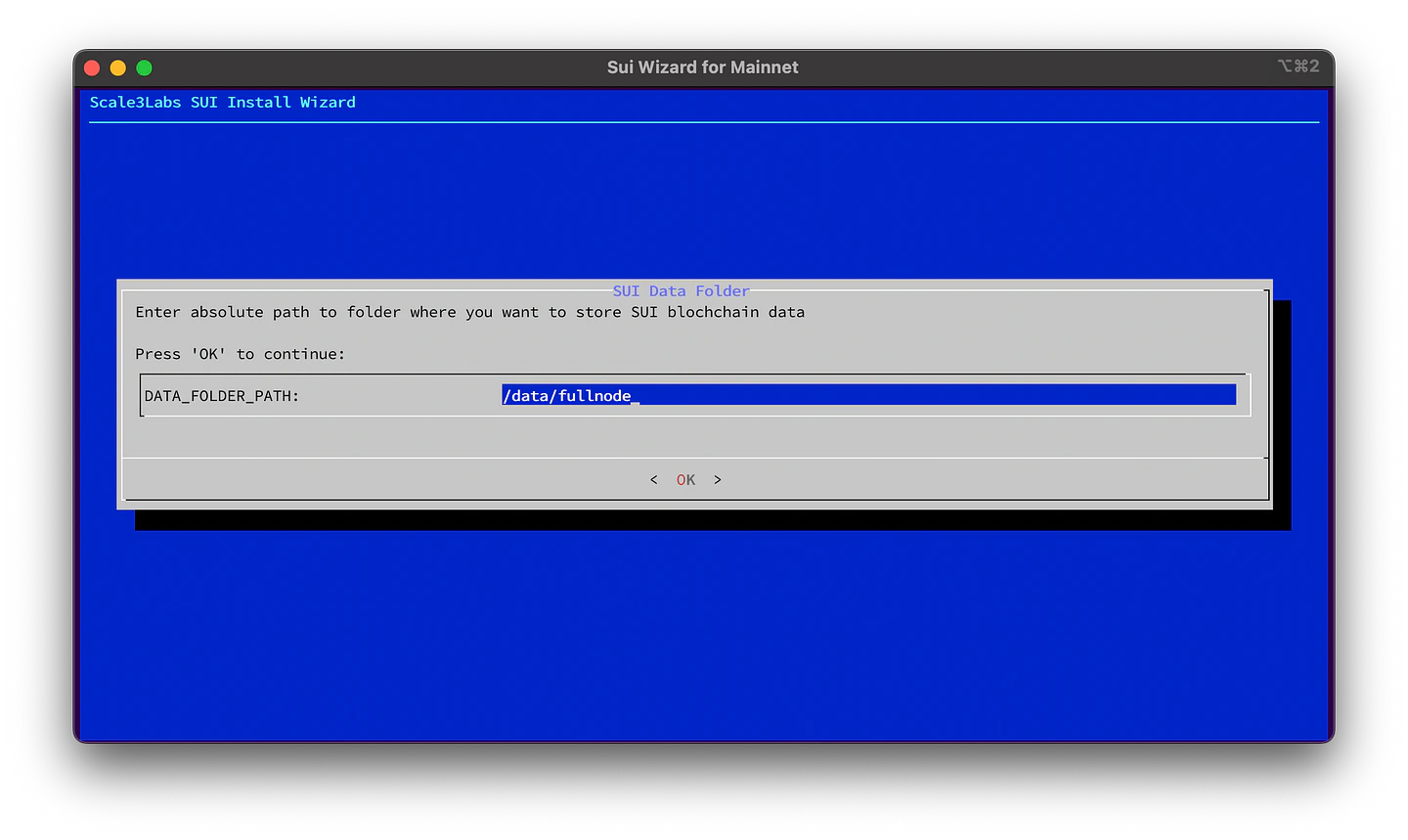The height and width of the screenshot is (840, 1408).
Task: Click the OK button in dialog
Action: click(x=685, y=480)
